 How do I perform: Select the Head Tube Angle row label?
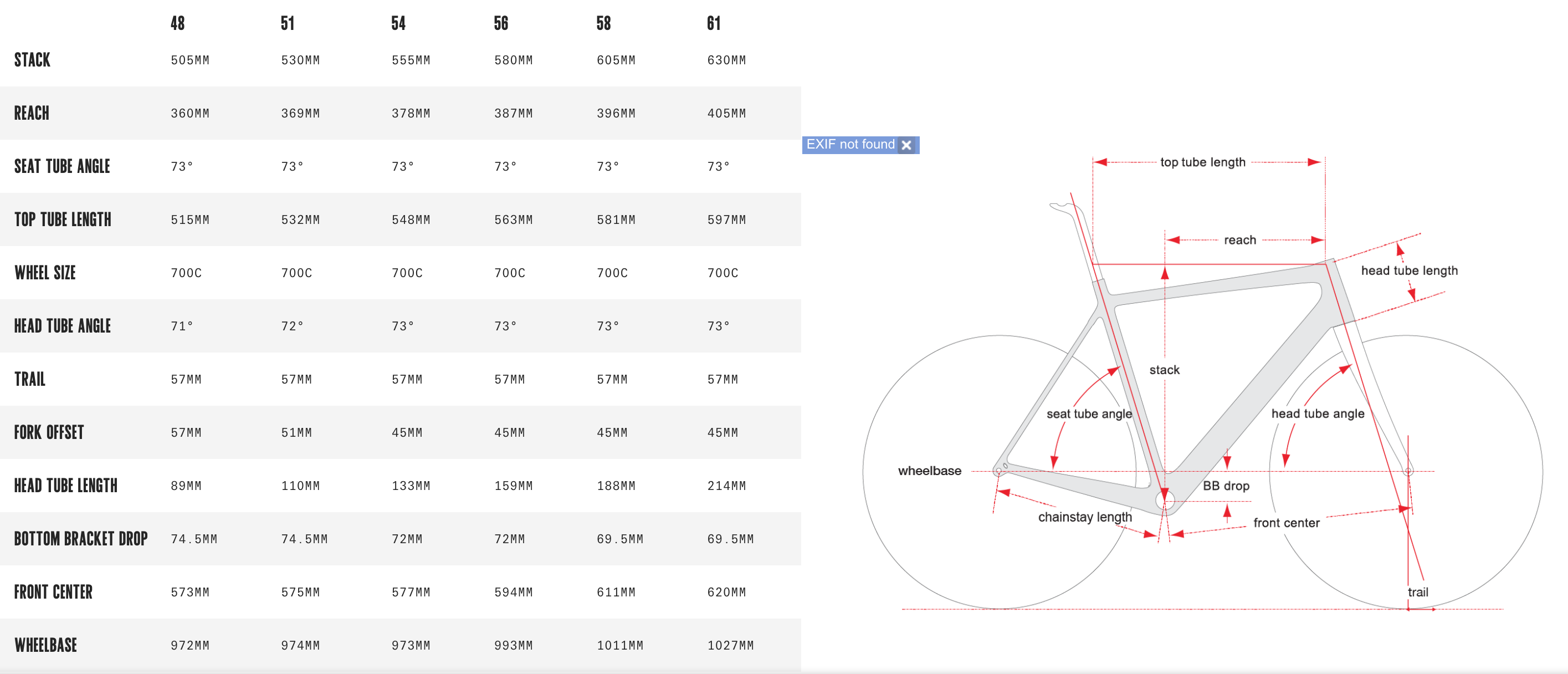62,326
